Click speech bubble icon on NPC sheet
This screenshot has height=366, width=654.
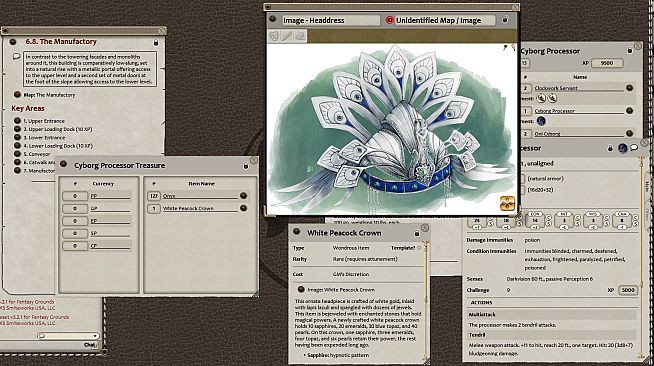634,148
